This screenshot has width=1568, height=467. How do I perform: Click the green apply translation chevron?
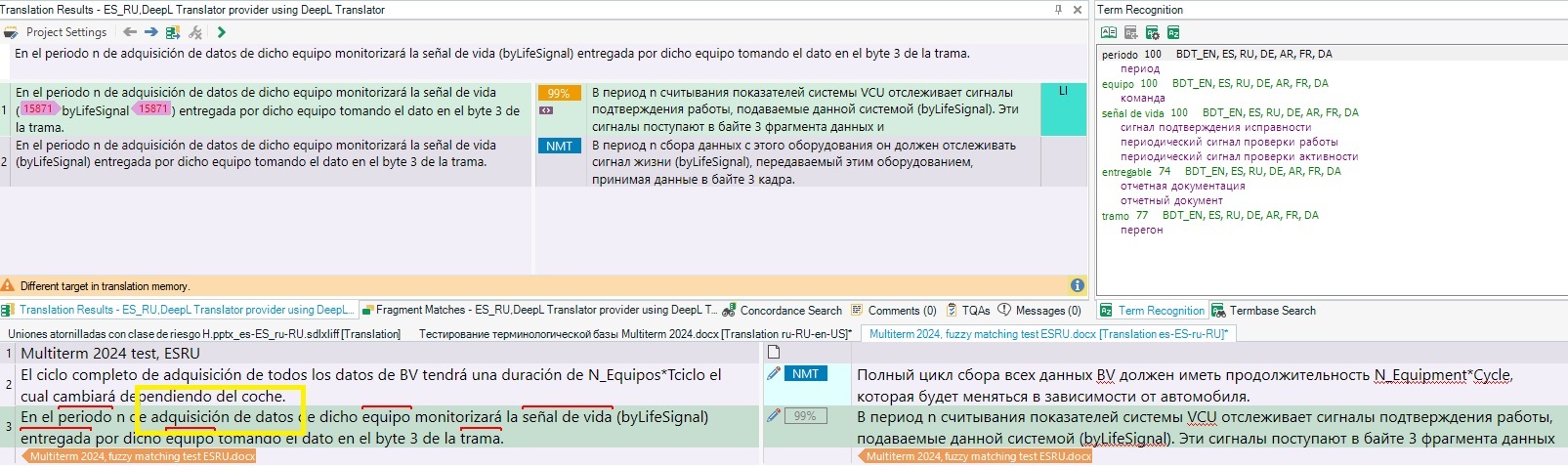tap(221, 32)
